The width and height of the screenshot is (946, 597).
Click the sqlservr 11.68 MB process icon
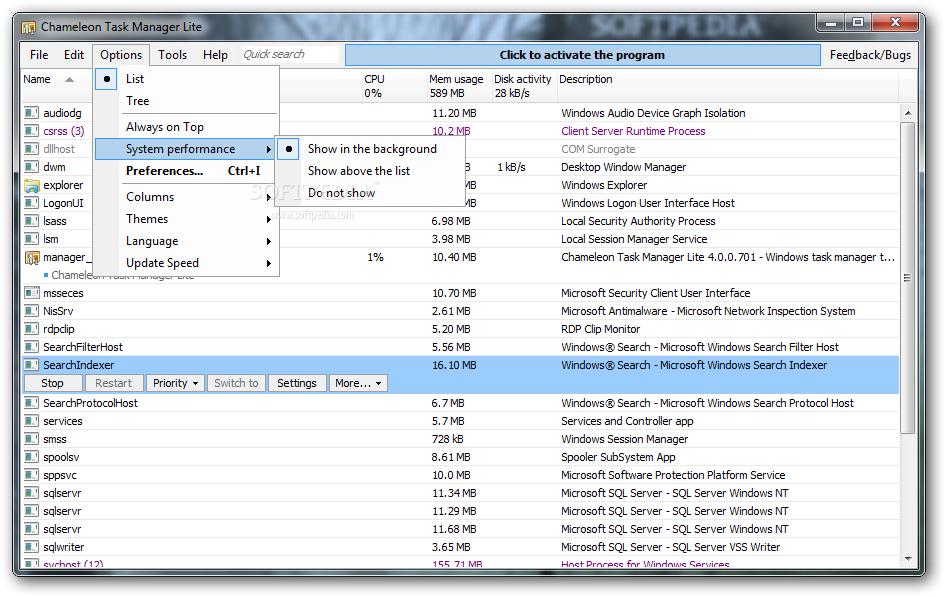(x=31, y=529)
